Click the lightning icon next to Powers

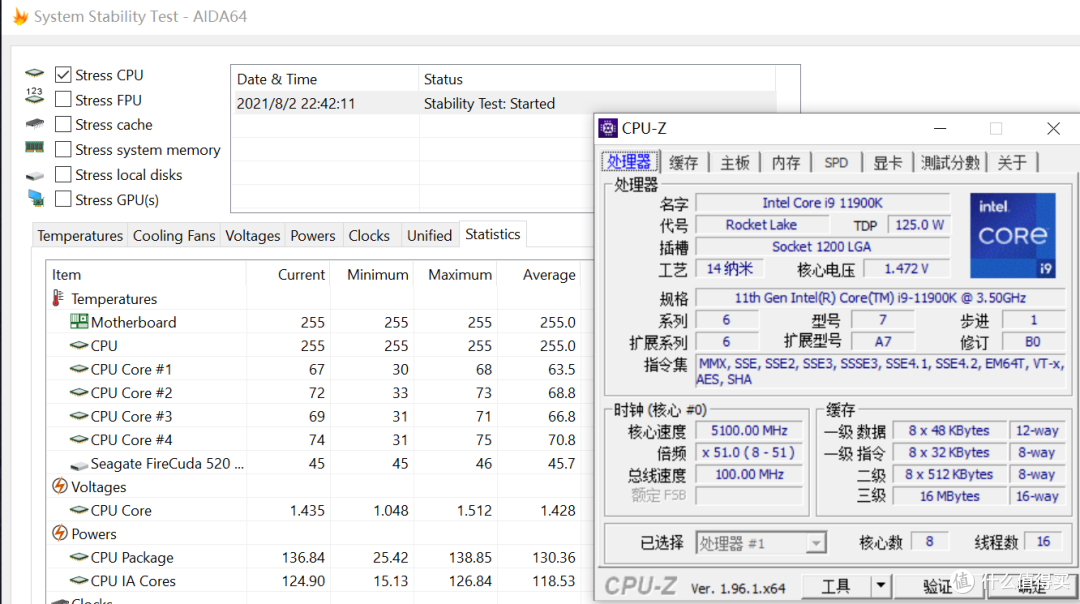tap(60, 533)
